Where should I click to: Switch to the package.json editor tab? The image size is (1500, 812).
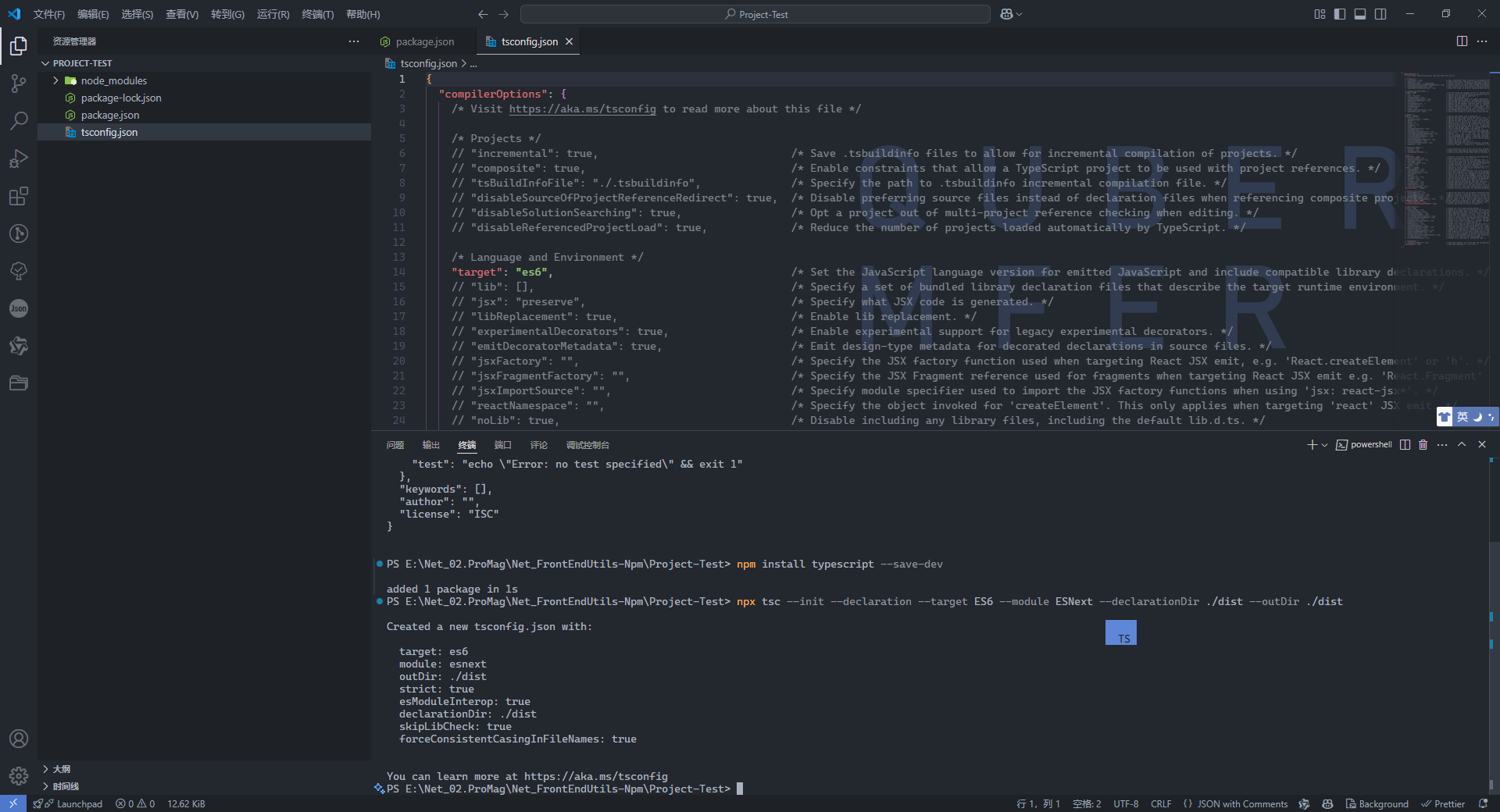424,41
